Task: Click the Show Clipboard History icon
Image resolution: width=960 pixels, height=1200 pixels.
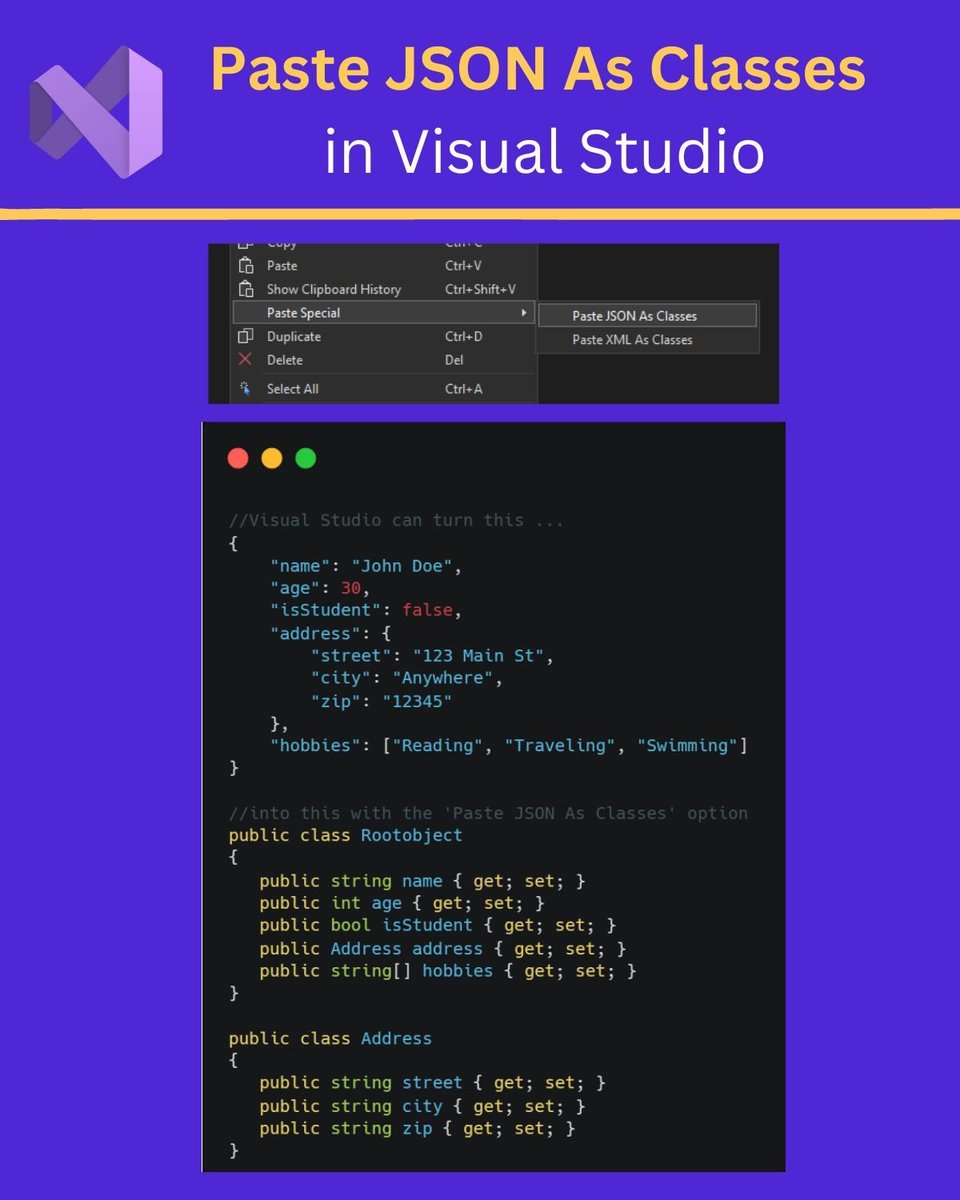Action: pos(246,289)
